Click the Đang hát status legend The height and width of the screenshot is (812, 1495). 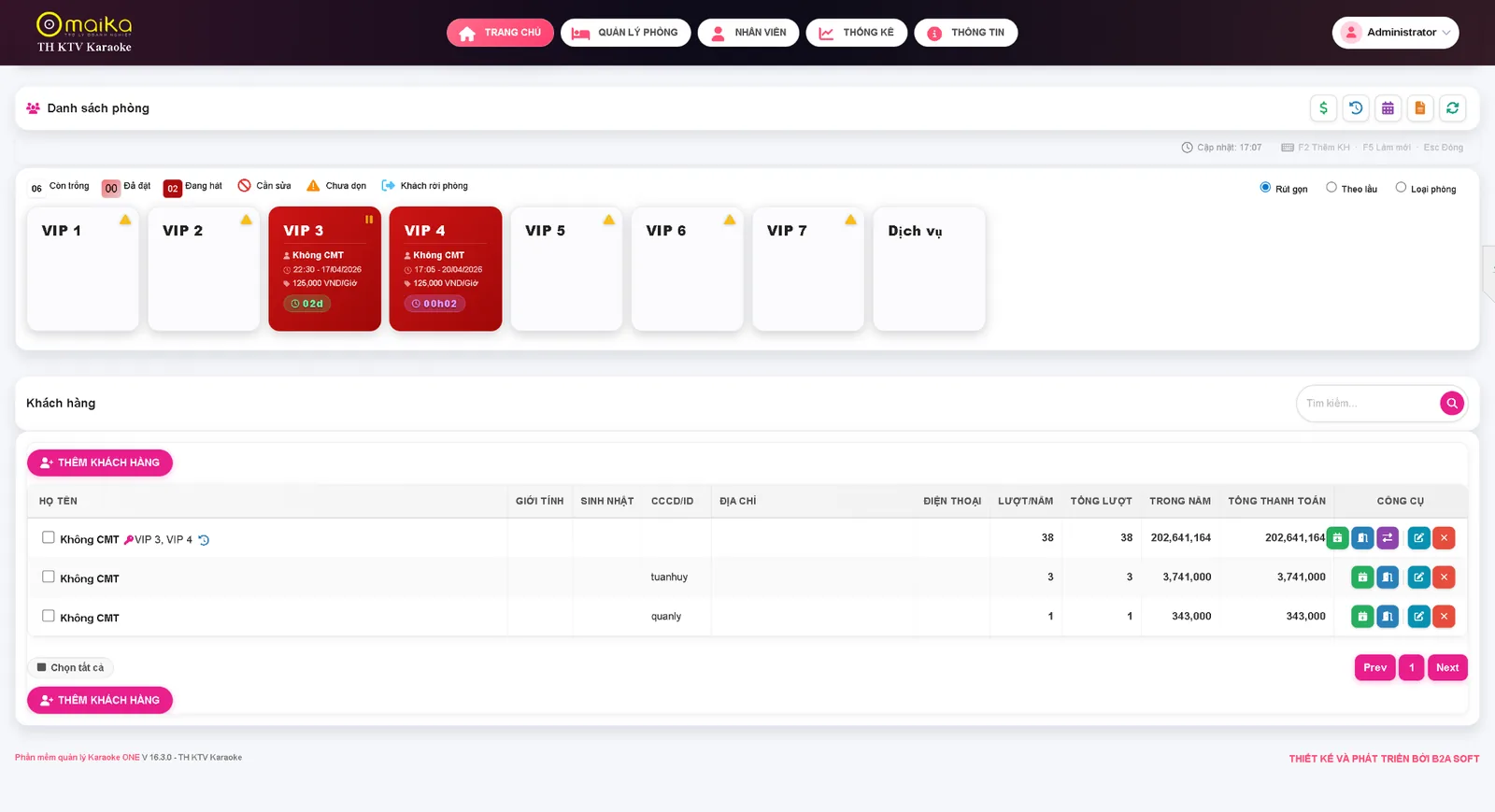[193, 187]
